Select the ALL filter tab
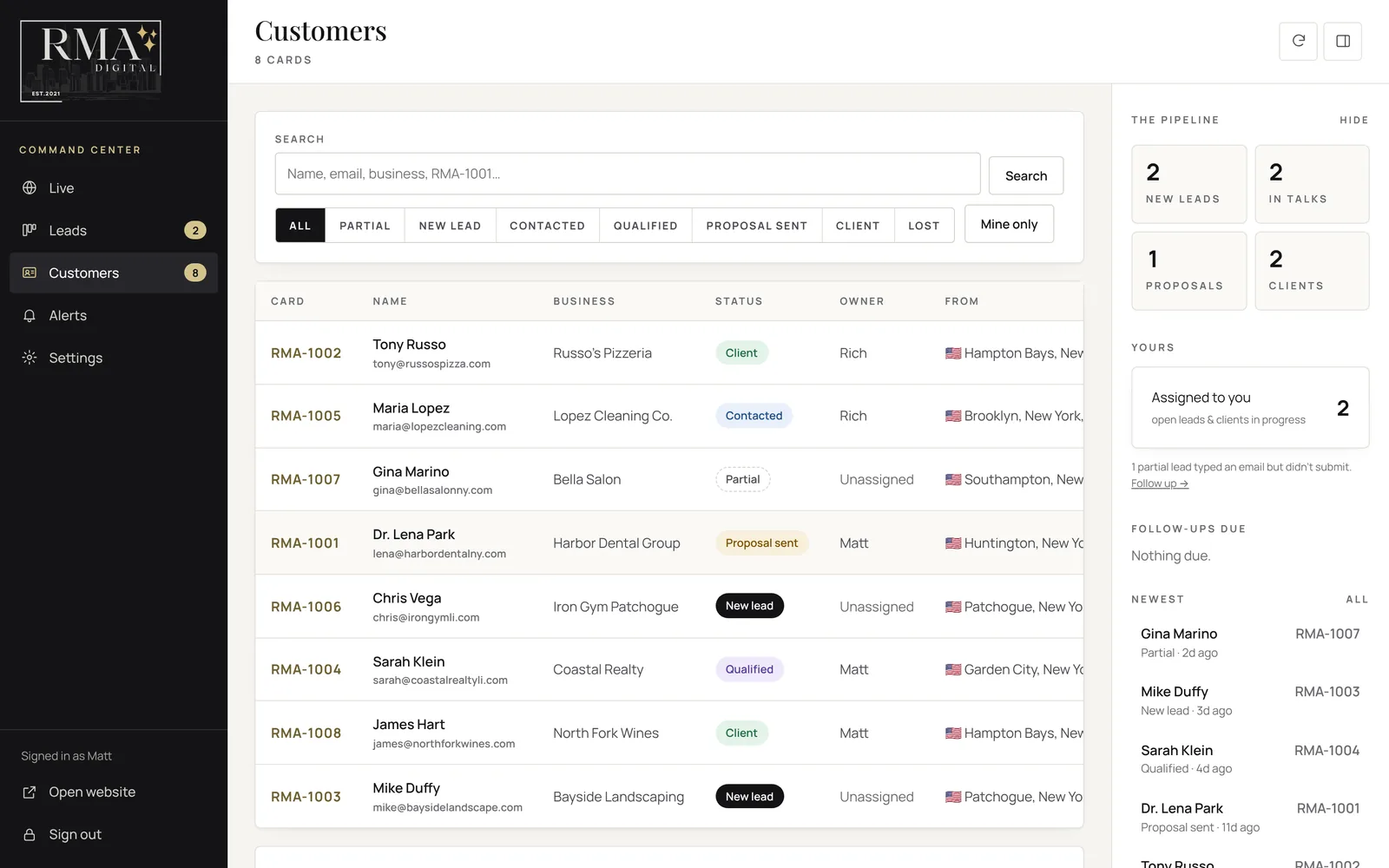Viewport: 1389px width, 868px height. [x=300, y=225]
